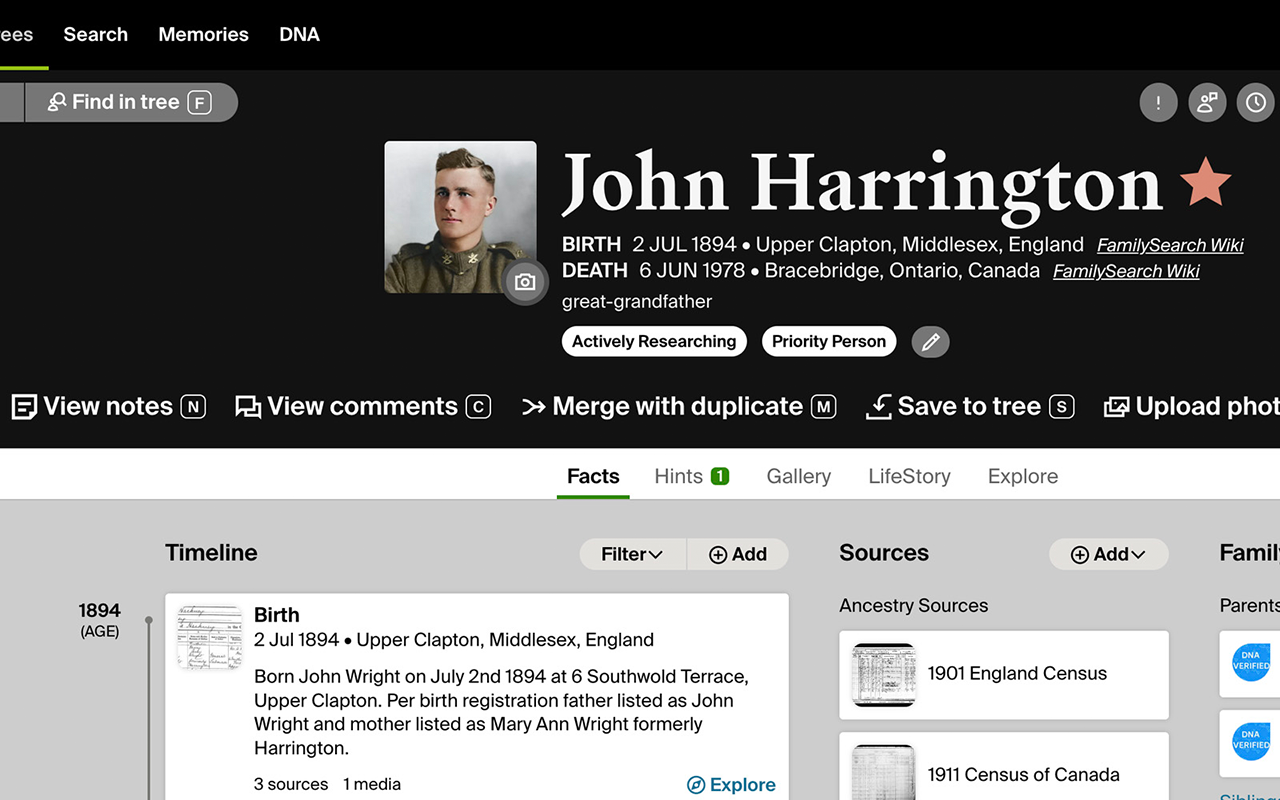
Task: Open the Sources Add dropdown
Action: 1108,554
